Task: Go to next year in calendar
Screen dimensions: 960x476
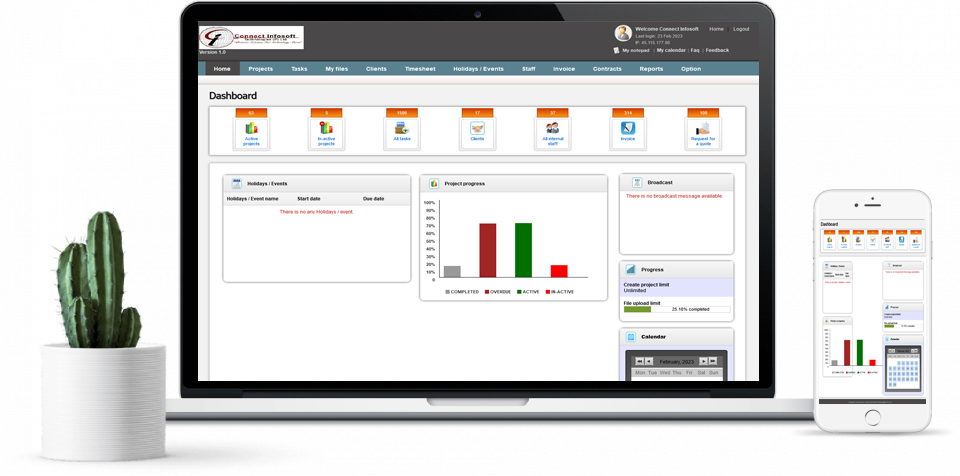Action: (x=713, y=361)
